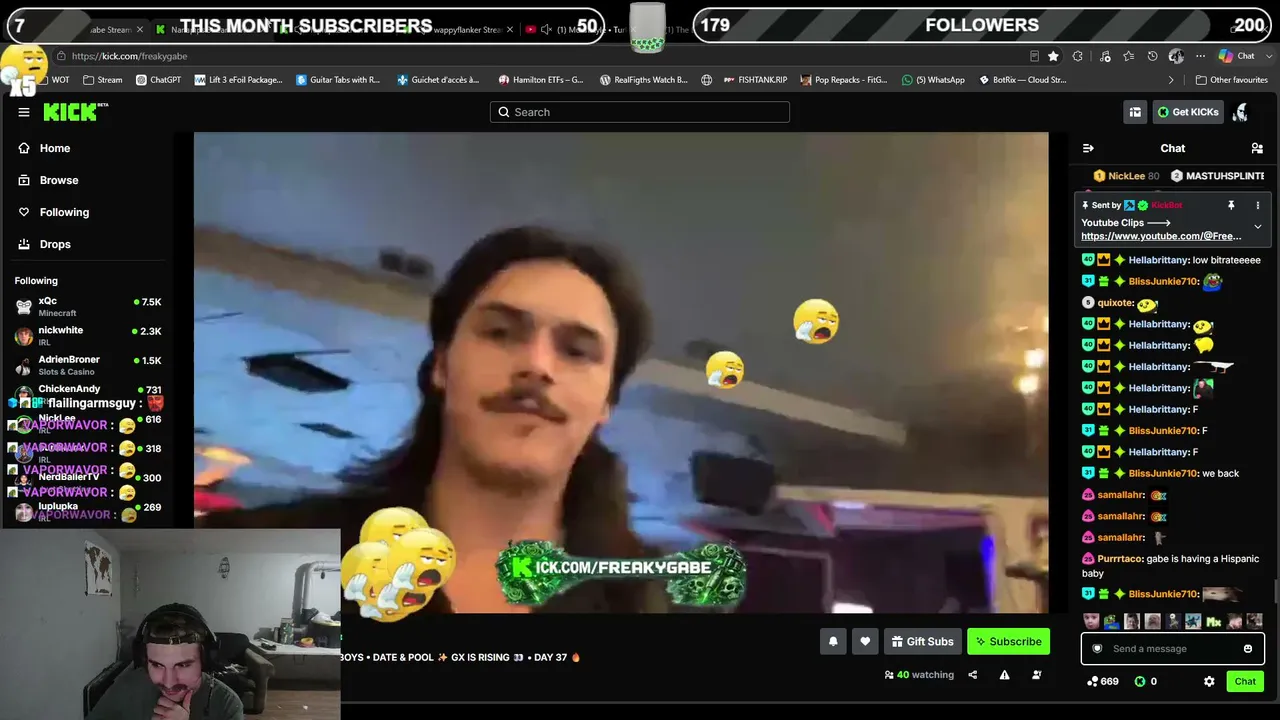Open the browser extensions puzzle icon
The height and width of the screenshot is (720, 1280).
1078,56
